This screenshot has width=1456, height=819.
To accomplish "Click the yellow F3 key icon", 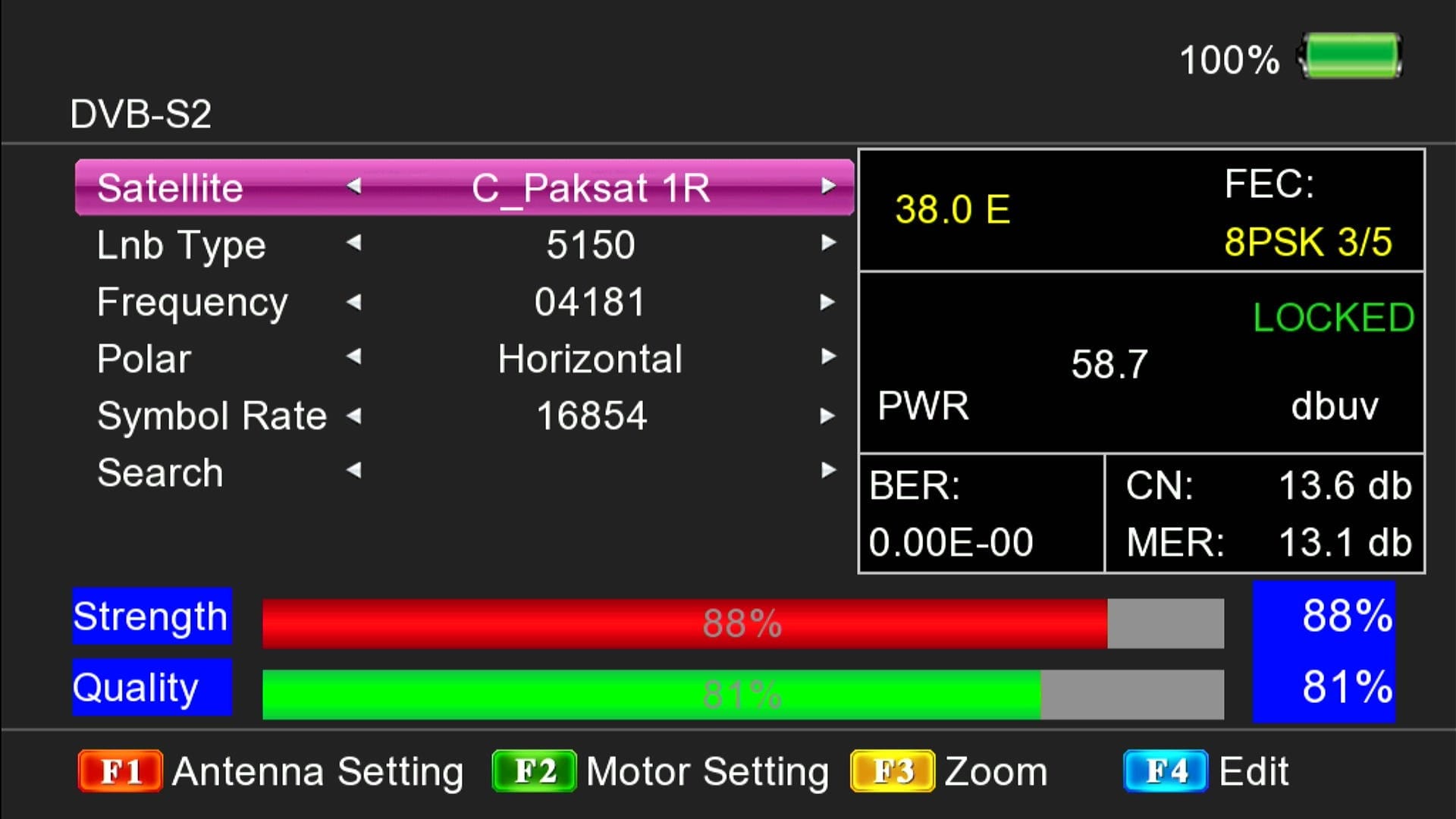I will [893, 771].
